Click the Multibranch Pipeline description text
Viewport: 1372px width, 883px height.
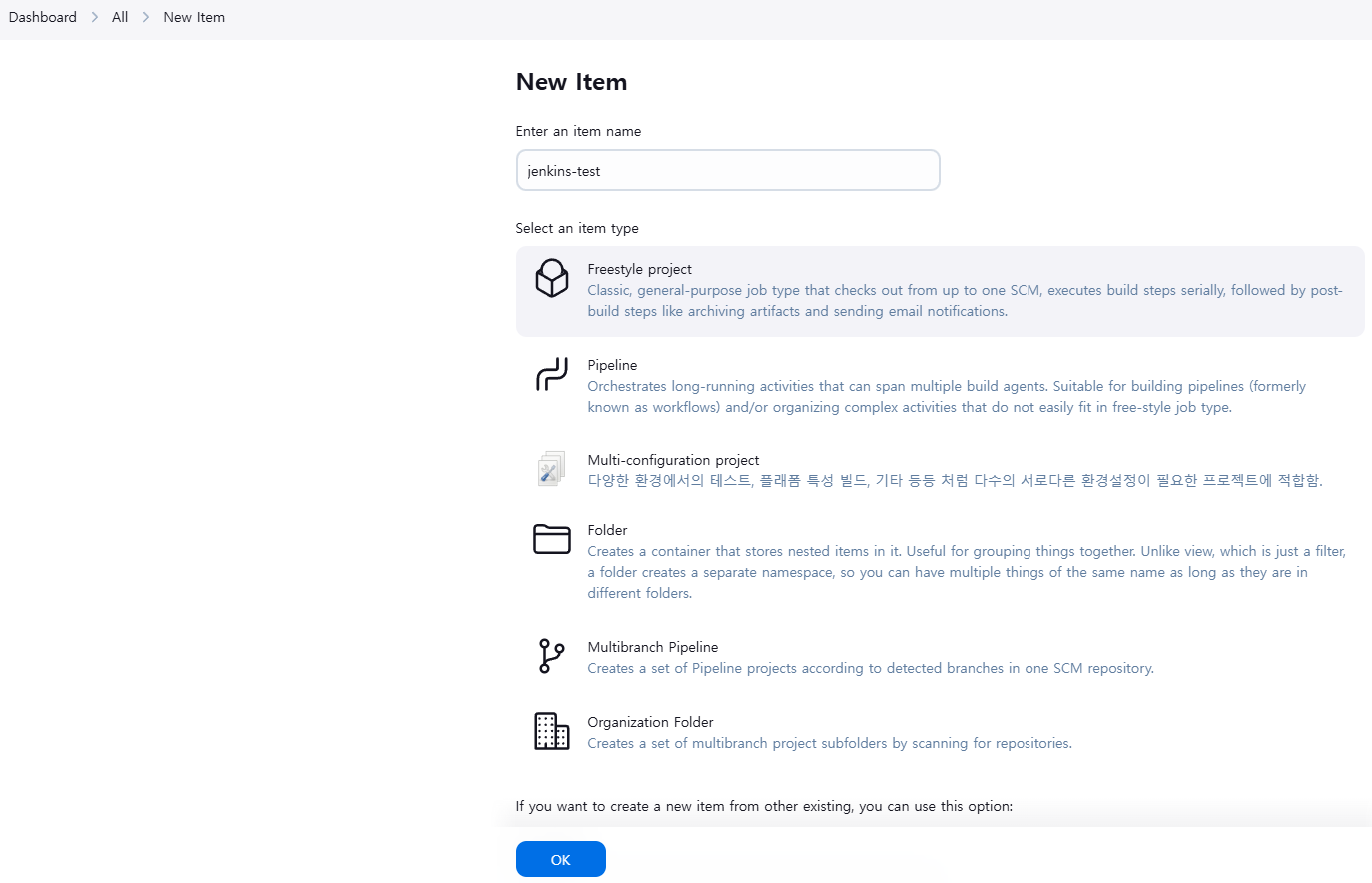click(871, 668)
